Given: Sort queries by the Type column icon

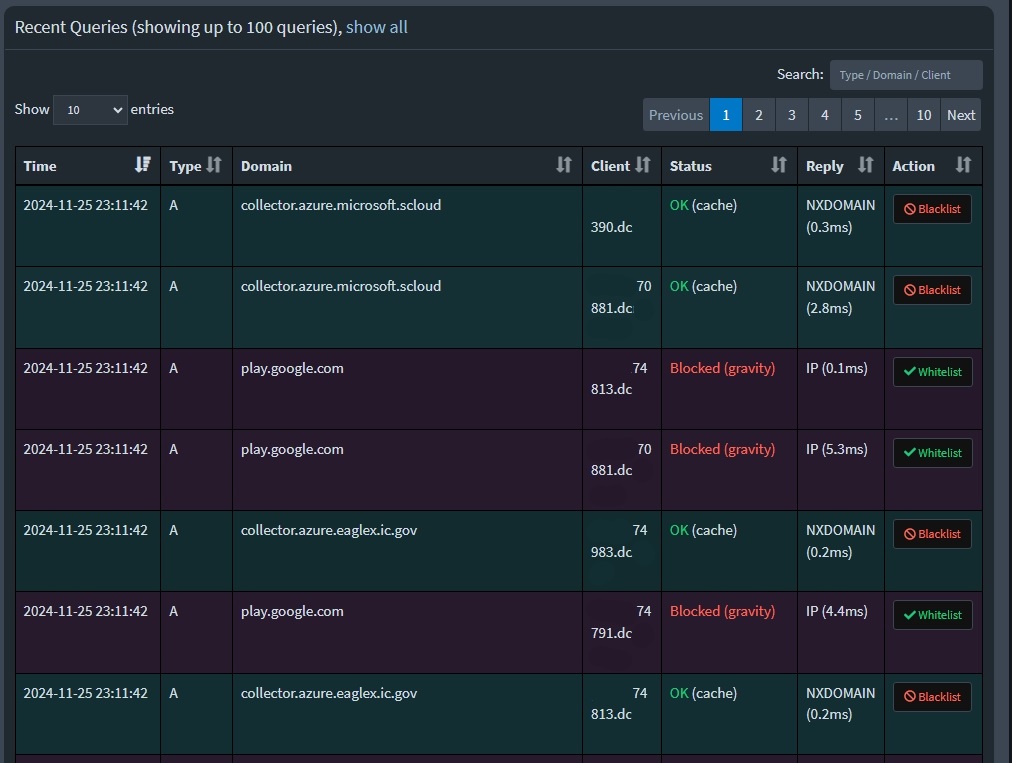Looking at the screenshot, I should (x=212, y=165).
